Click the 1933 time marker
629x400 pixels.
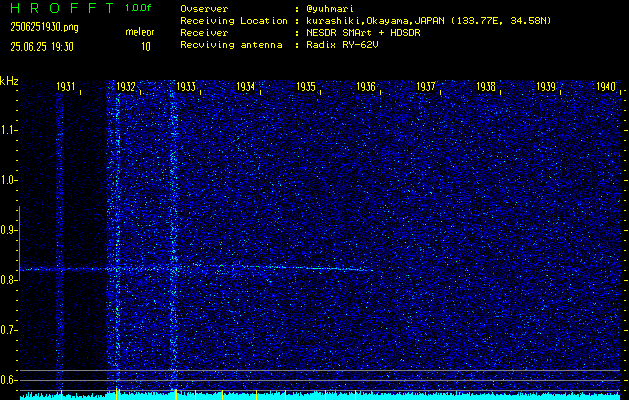[186, 87]
